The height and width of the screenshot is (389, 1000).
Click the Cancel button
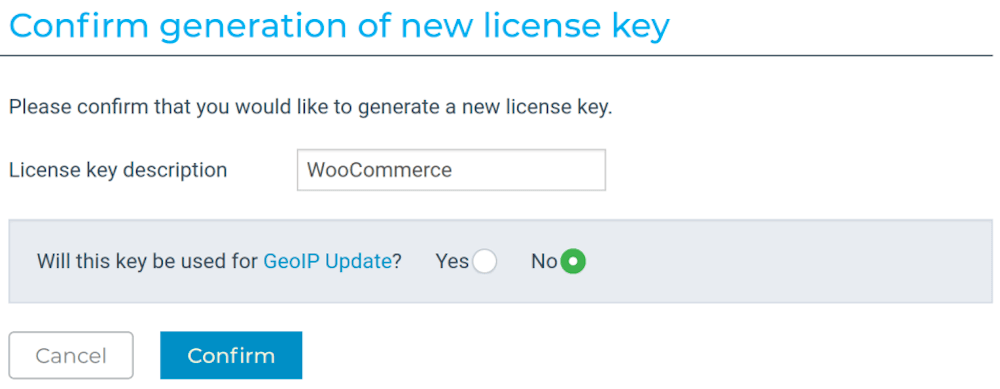(71, 355)
